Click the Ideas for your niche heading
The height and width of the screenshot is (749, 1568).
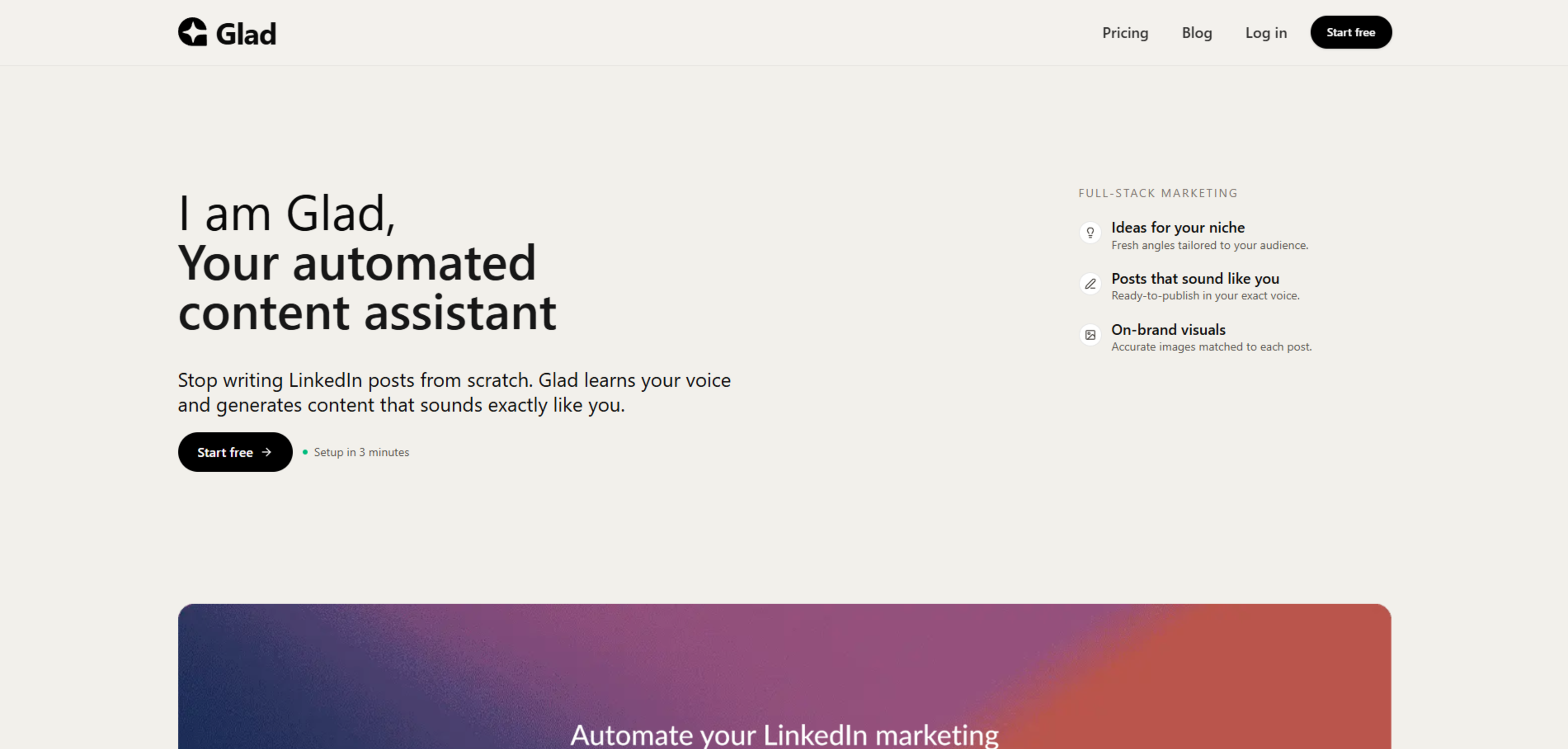[1177, 227]
